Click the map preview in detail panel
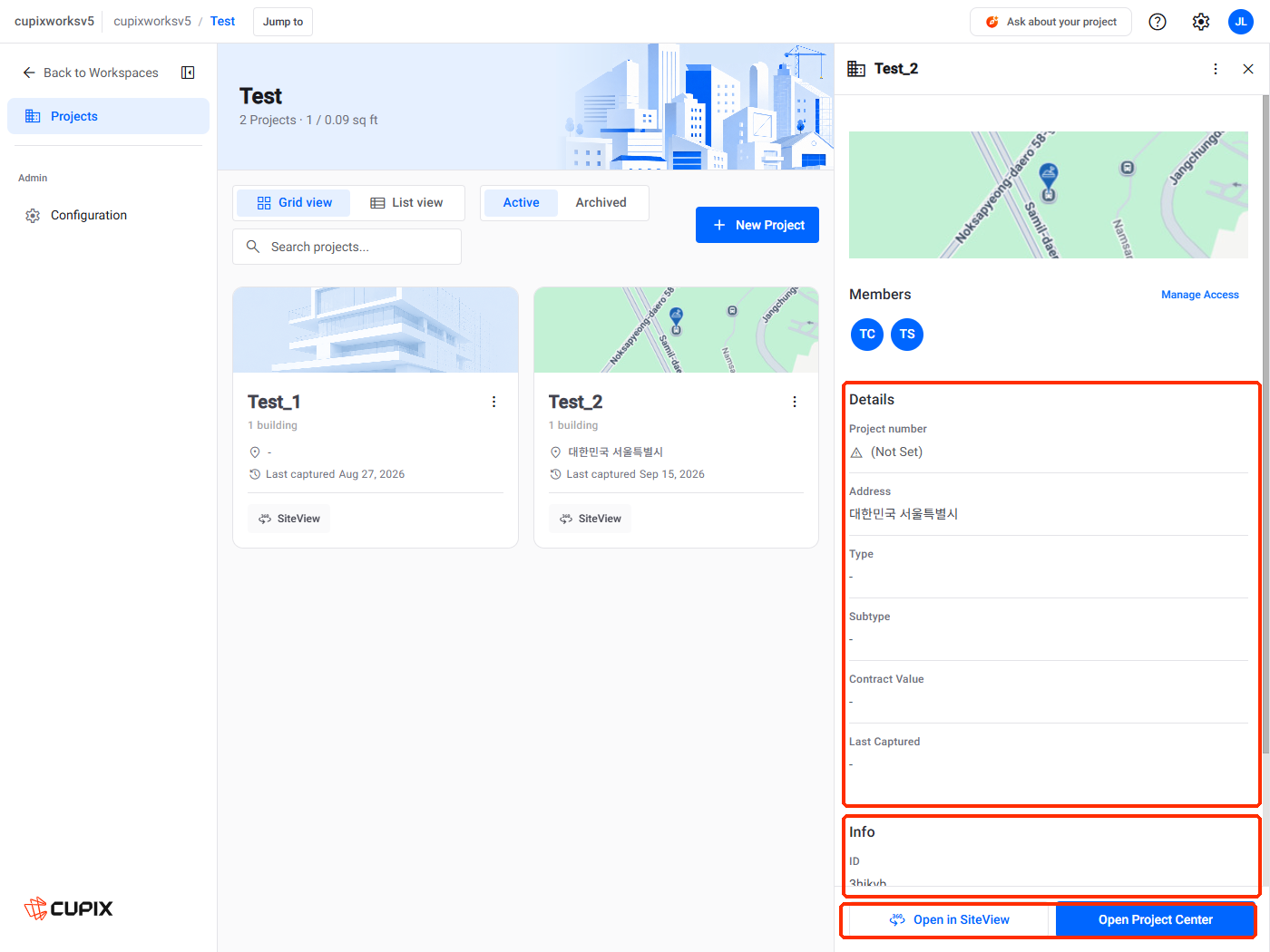The image size is (1270, 952). [x=1049, y=195]
